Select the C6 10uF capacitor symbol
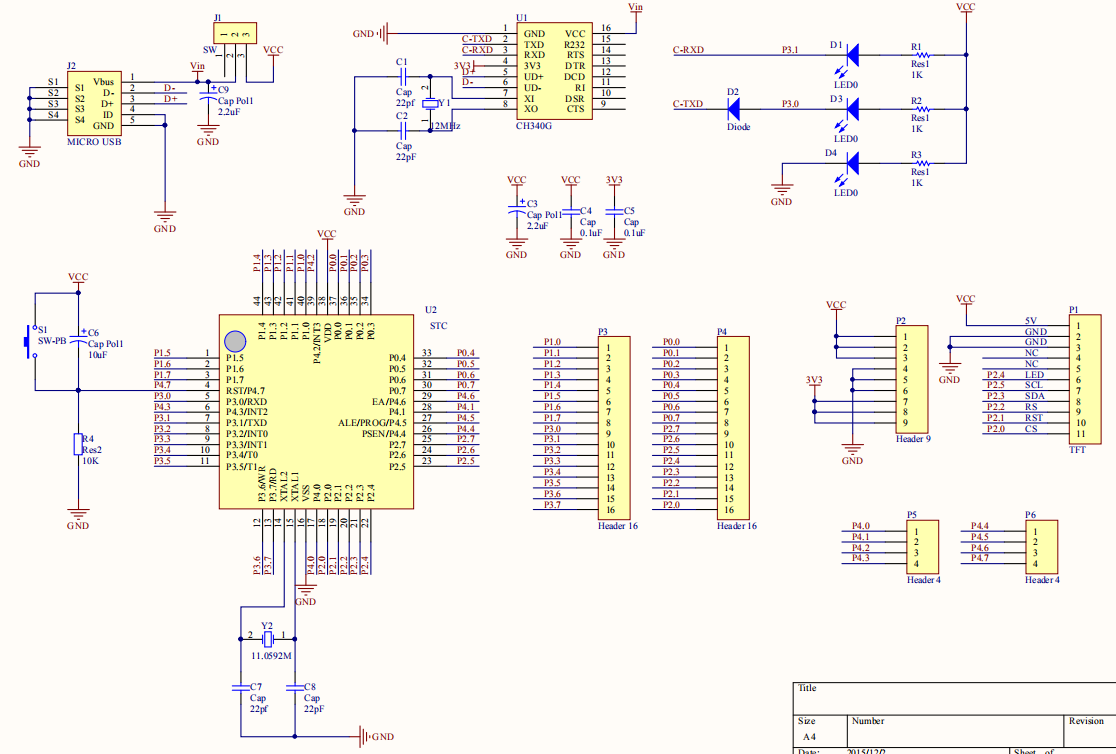The height and width of the screenshot is (754, 1116). (x=78, y=337)
